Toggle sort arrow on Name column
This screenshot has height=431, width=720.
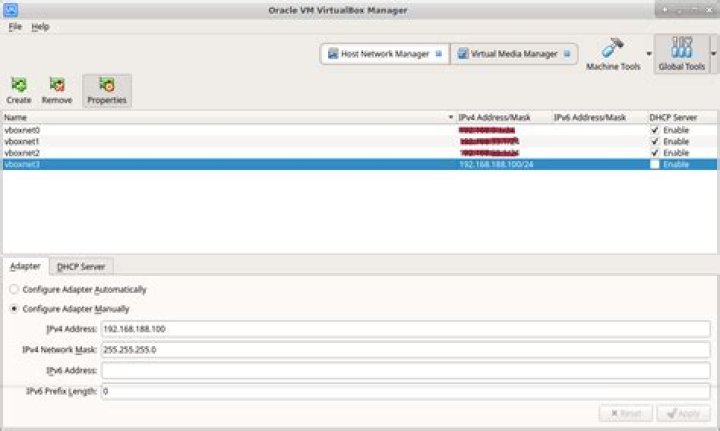click(451, 118)
